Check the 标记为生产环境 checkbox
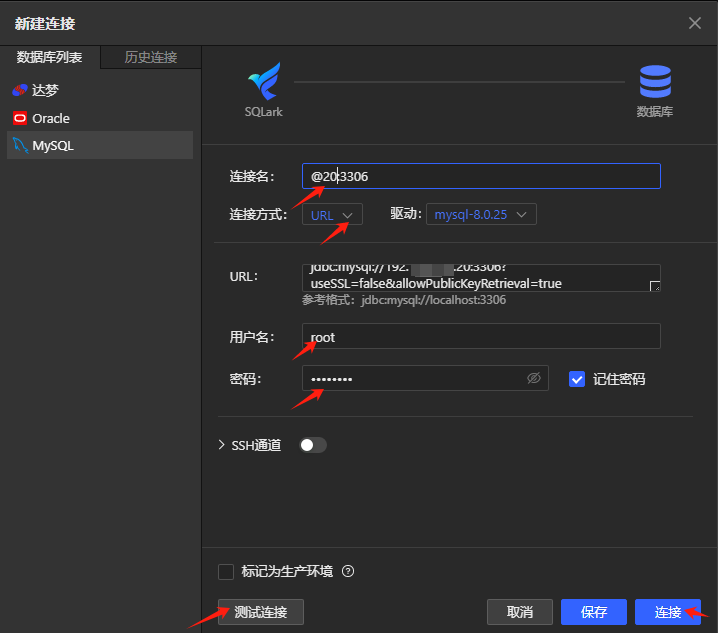Screen dimensions: 718x633 [x=226, y=572]
